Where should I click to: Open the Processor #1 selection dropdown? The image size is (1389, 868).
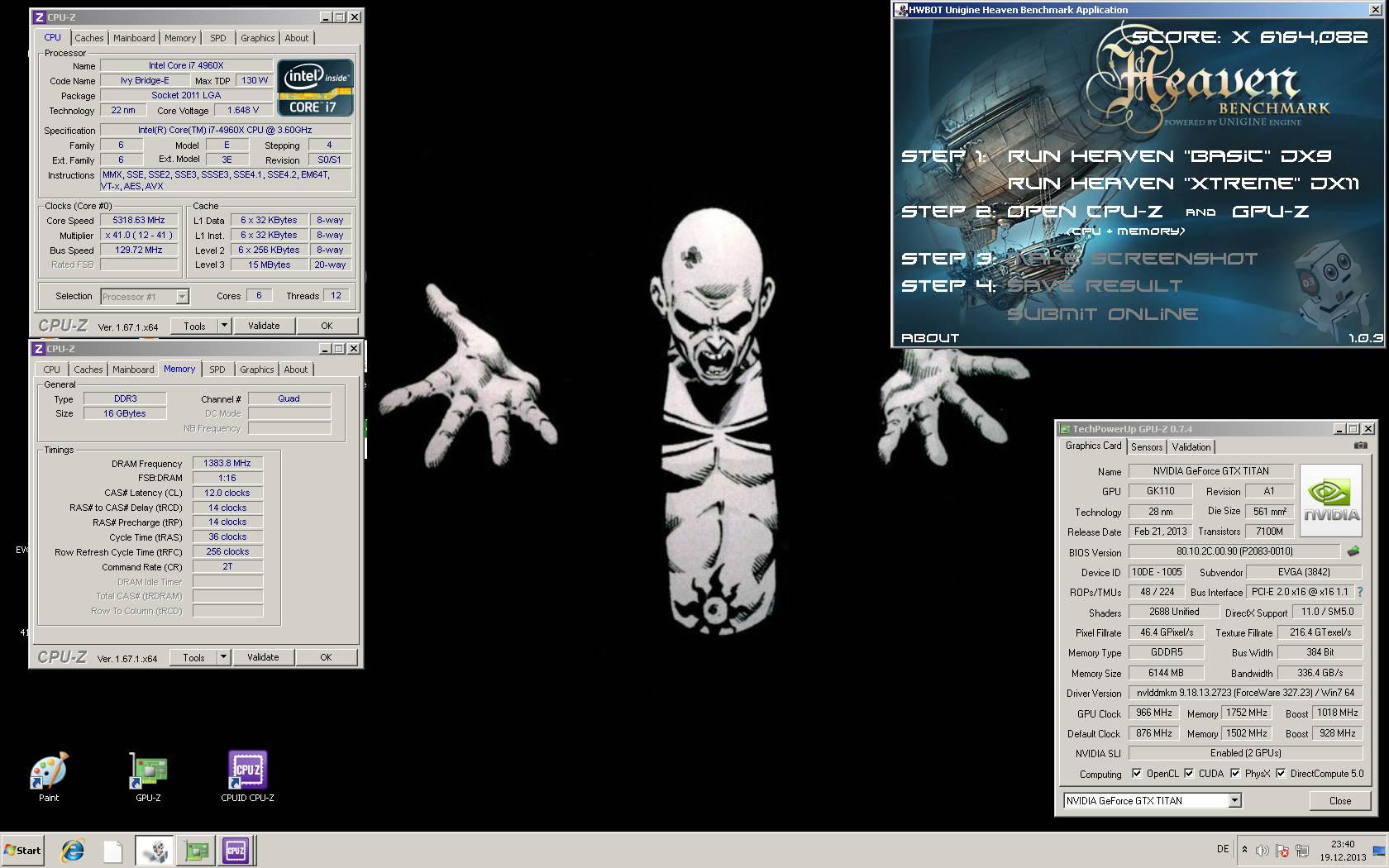pyautogui.click(x=182, y=296)
